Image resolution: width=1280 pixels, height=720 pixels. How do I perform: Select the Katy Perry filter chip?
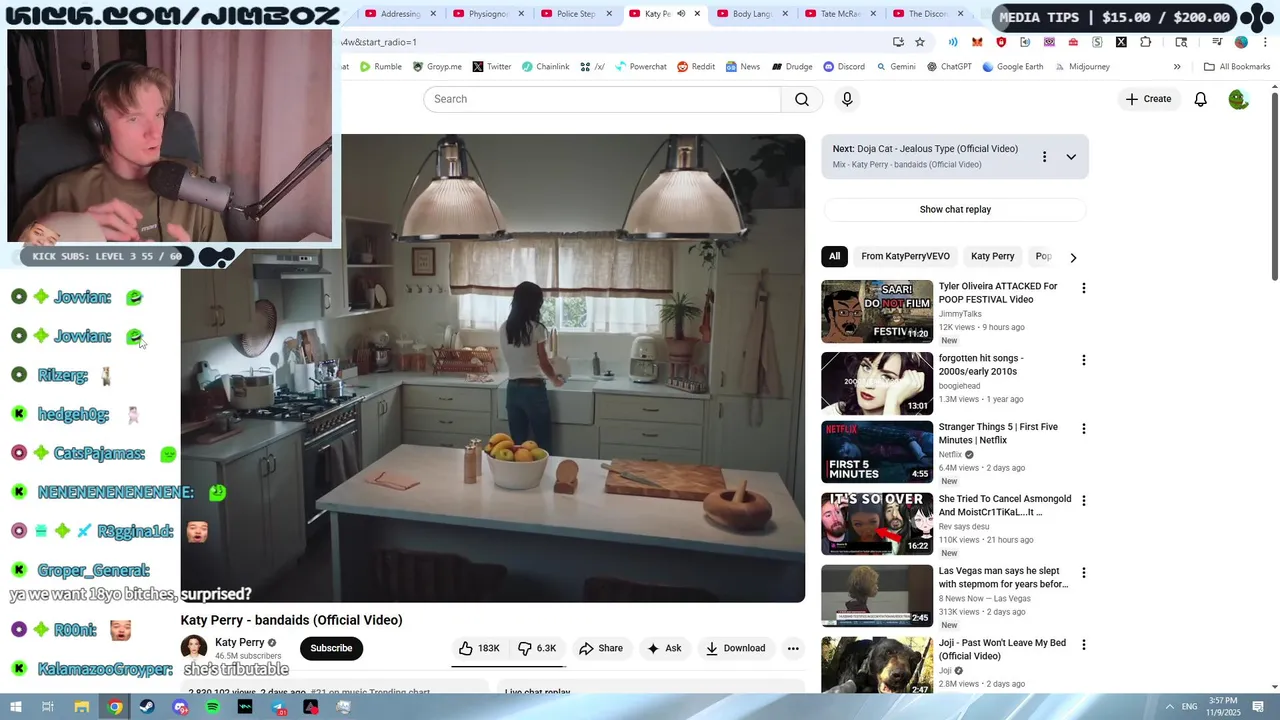coord(992,256)
